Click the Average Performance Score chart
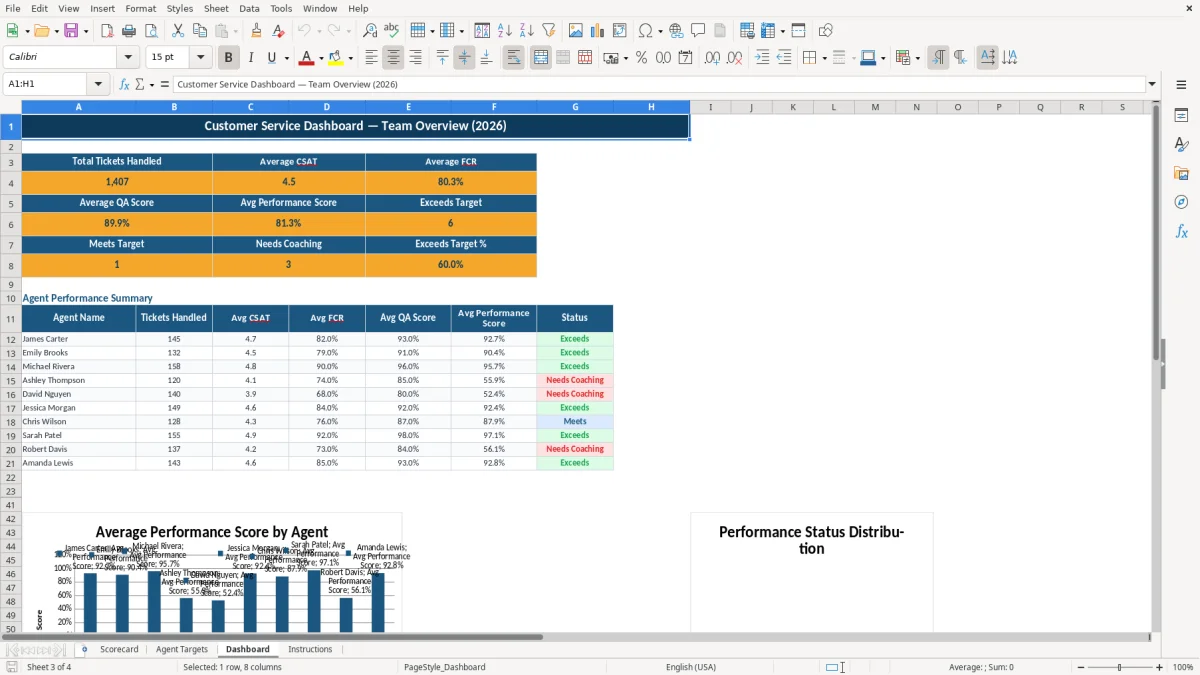The width and height of the screenshot is (1200, 675). click(212, 573)
